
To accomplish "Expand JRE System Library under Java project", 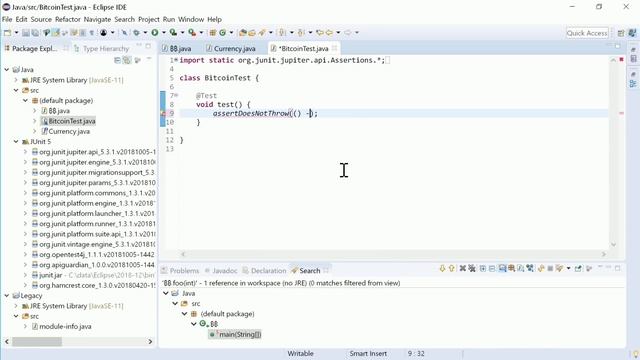I will 16,80.
